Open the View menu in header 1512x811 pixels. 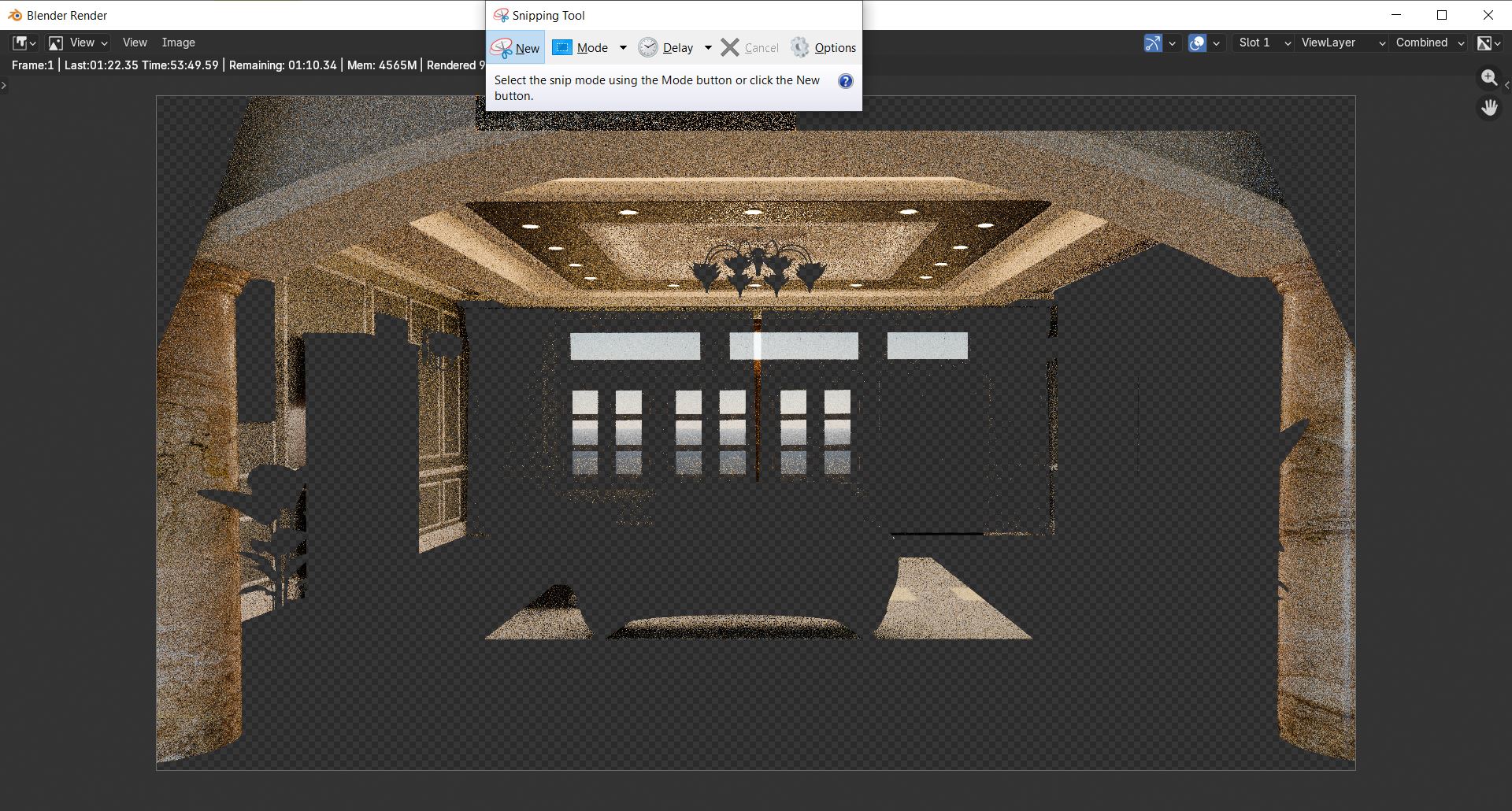coord(135,43)
